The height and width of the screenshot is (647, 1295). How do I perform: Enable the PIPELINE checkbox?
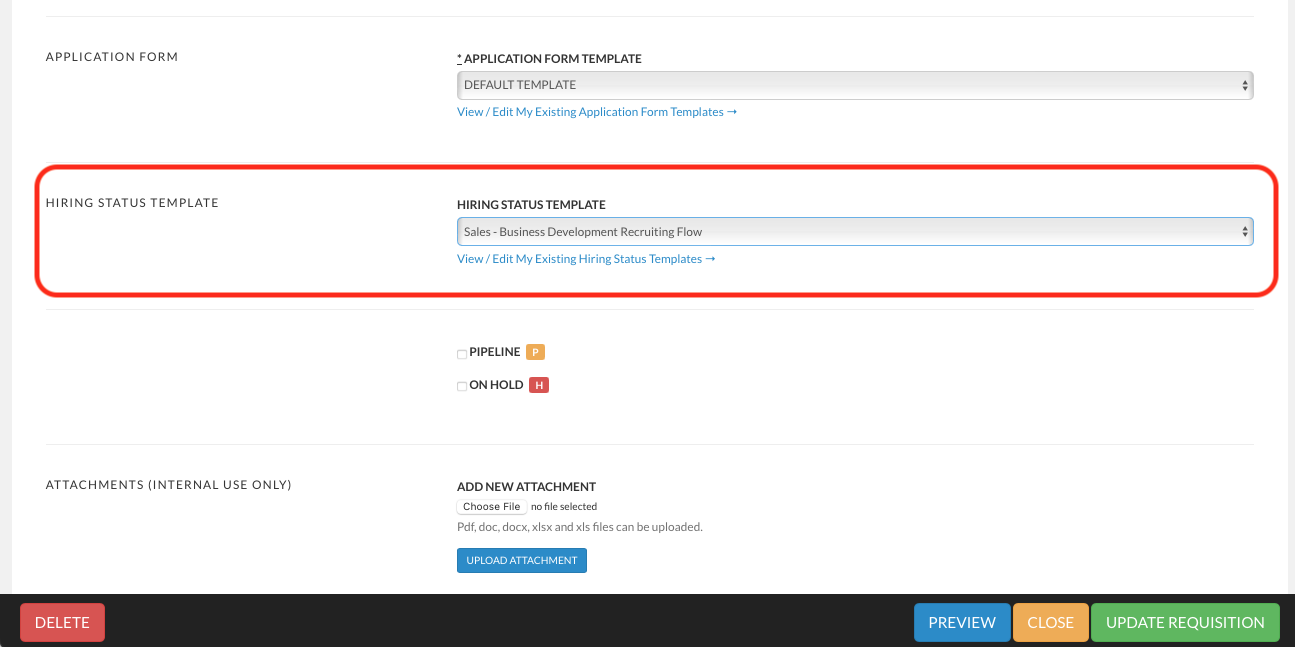coord(461,353)
